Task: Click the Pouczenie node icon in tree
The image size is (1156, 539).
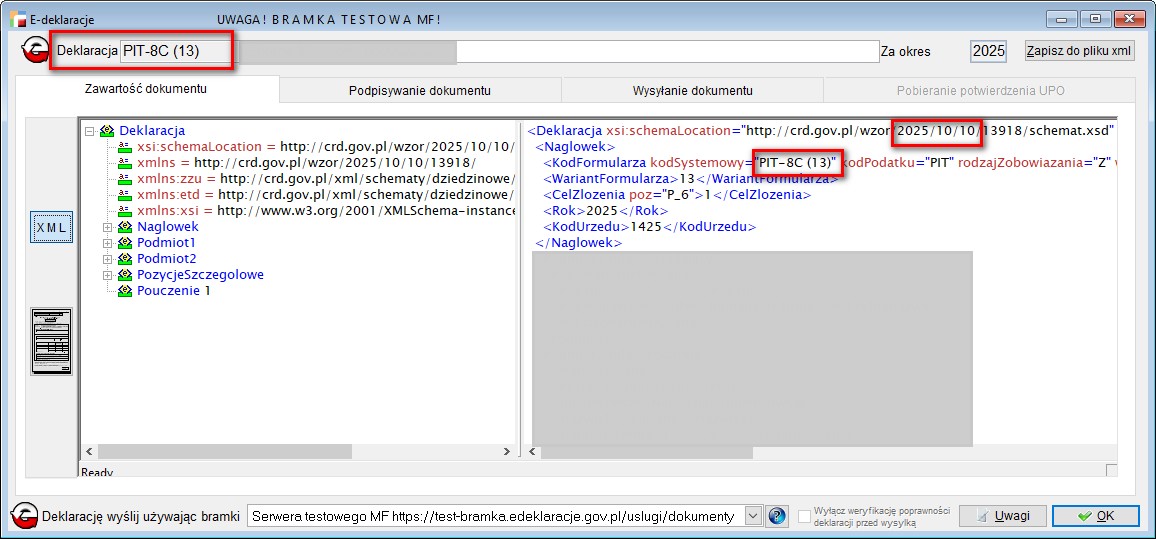Action: pos(125,291)
